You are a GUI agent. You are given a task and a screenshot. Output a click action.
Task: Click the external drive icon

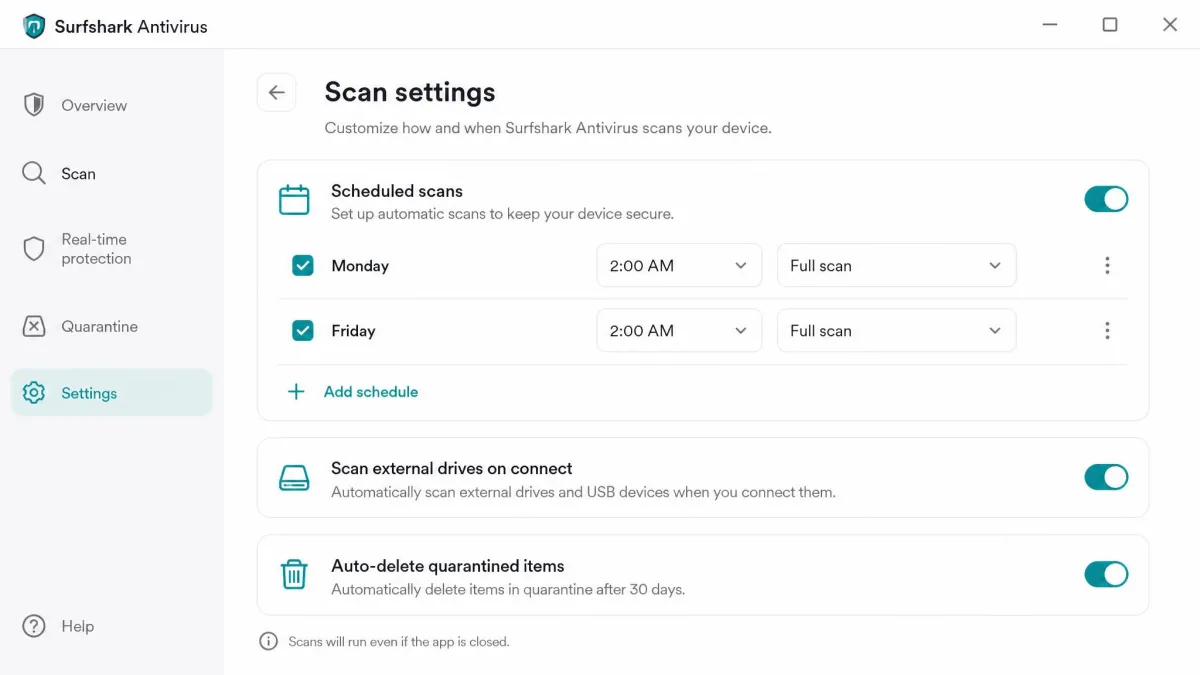click(294, 478)
